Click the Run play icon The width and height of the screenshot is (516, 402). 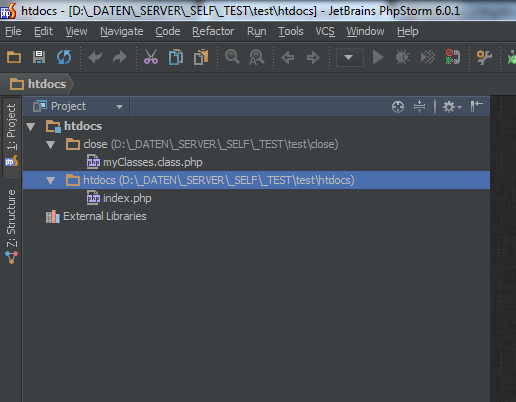pos(378,57)
